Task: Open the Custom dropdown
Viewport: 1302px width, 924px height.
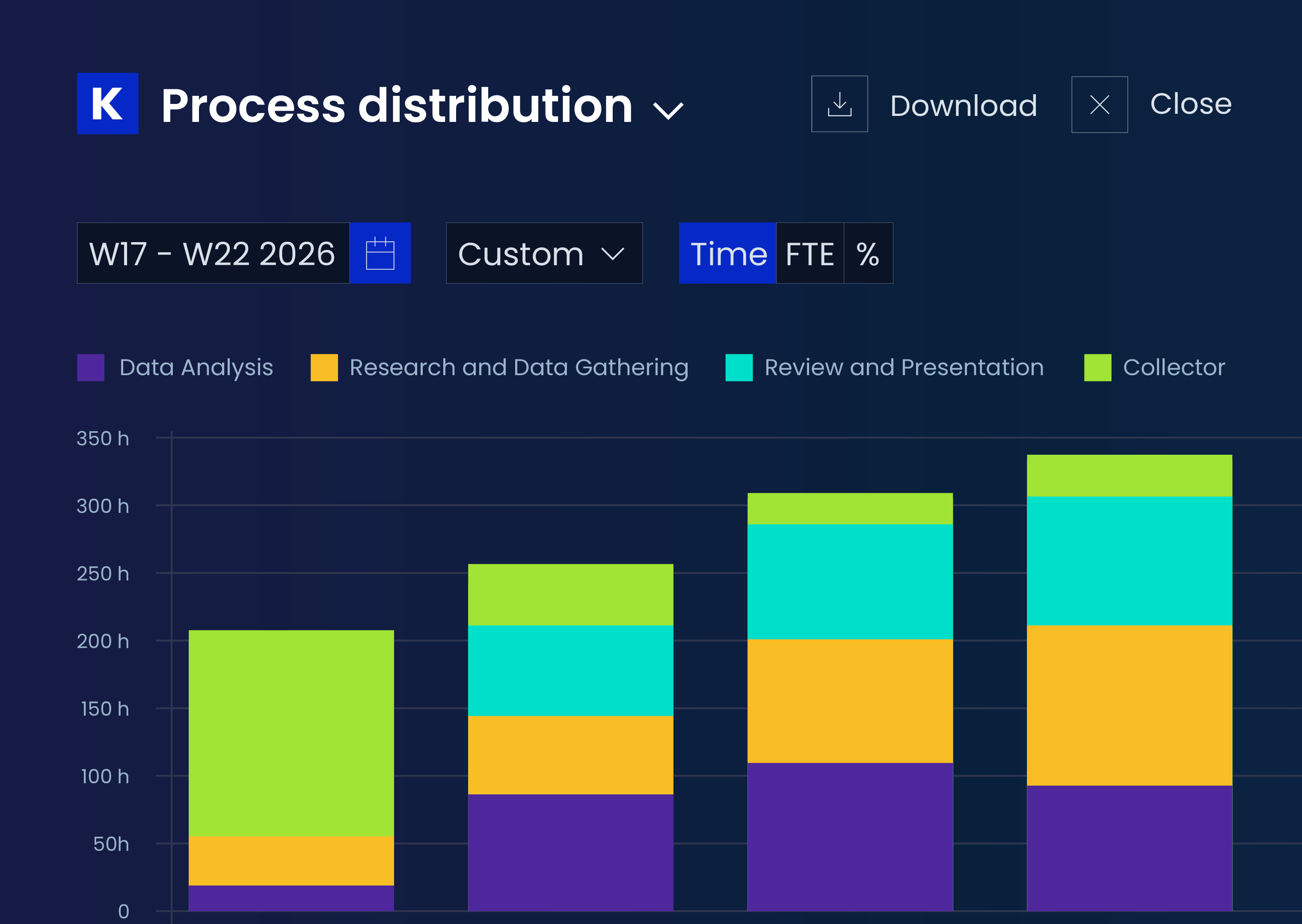Action: (544, 253)
